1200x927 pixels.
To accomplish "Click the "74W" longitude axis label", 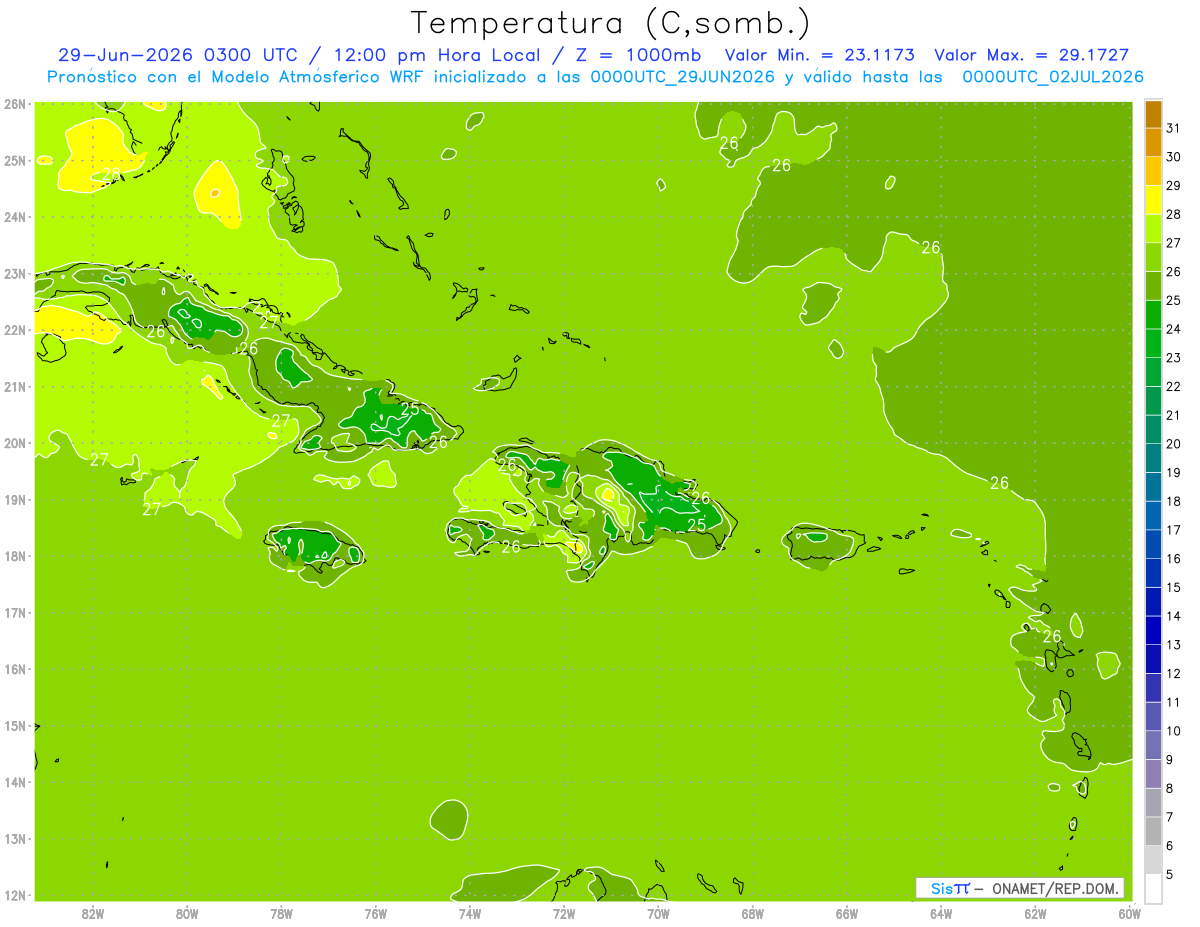I will (470, 913).
